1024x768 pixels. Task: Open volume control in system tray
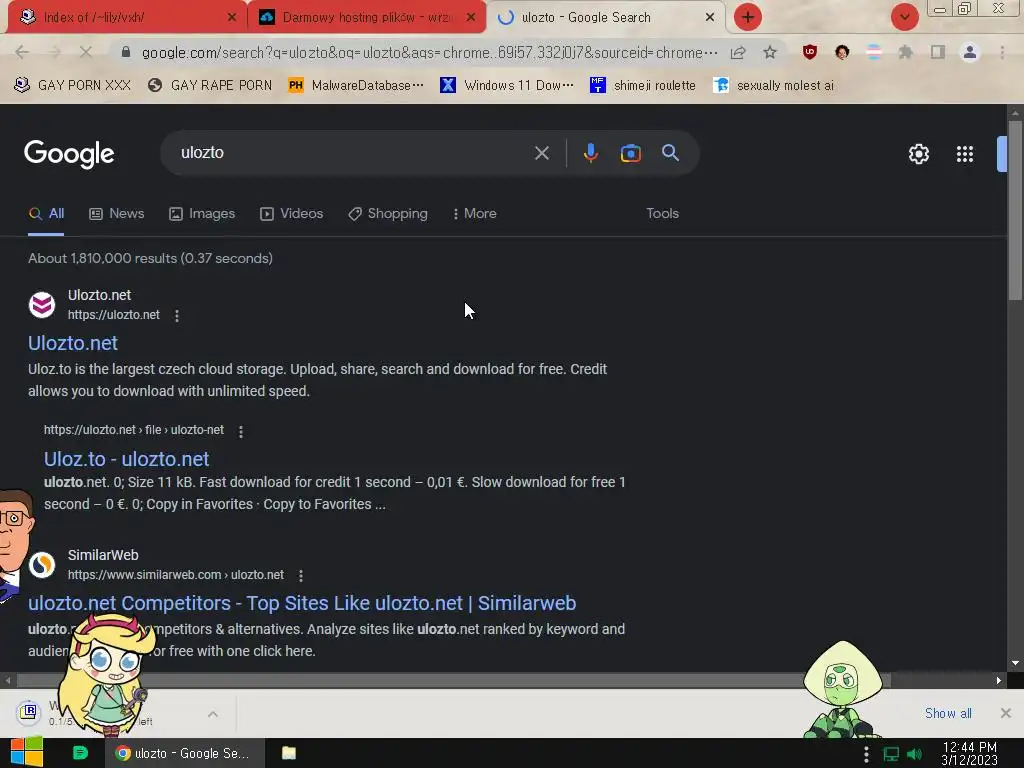914,754
